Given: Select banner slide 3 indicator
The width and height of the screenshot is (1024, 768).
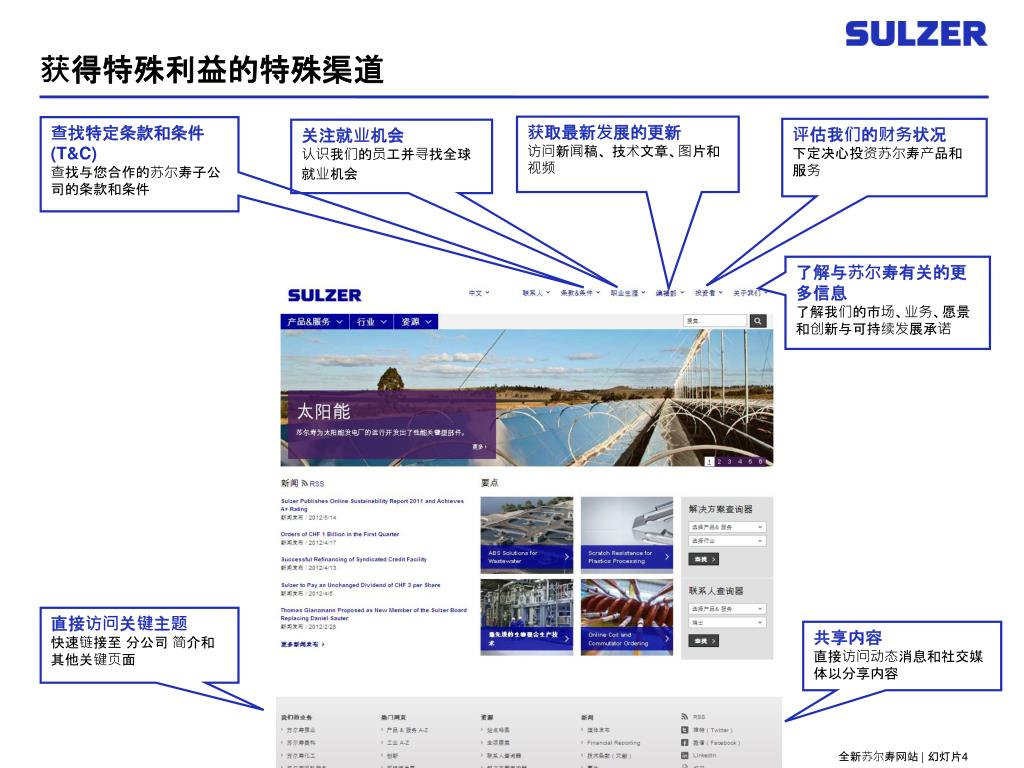Looking at the screenshot, I should point(729,461).
